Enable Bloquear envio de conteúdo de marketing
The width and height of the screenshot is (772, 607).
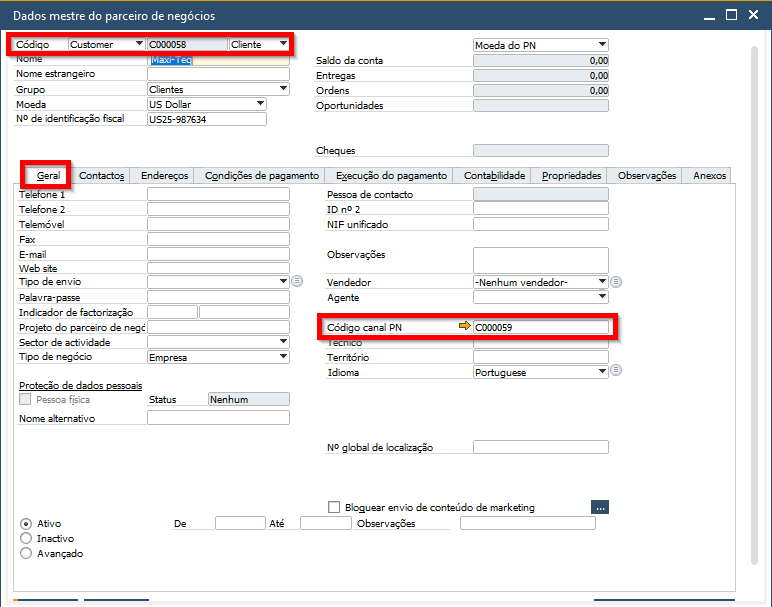pos(334,507)
